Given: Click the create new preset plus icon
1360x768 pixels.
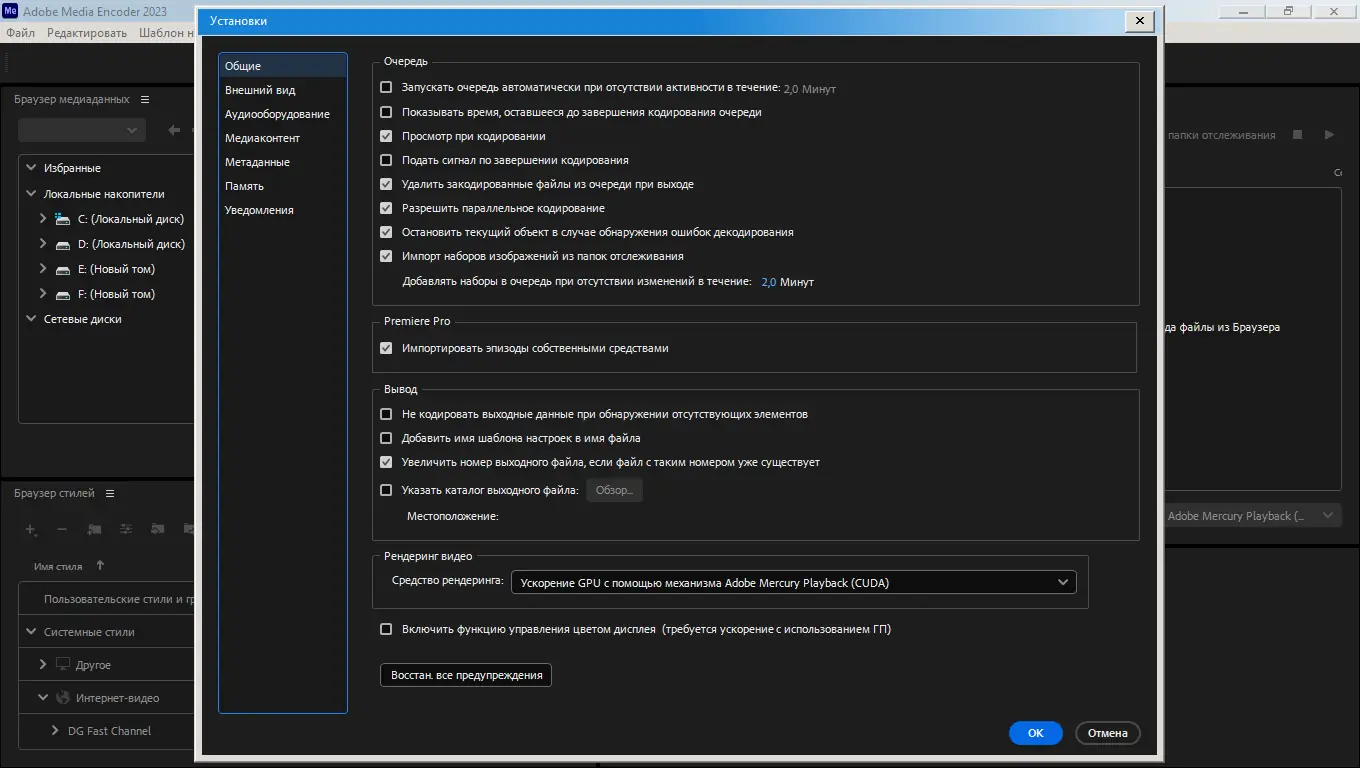Looking at the screenshot, I should 31,529.
